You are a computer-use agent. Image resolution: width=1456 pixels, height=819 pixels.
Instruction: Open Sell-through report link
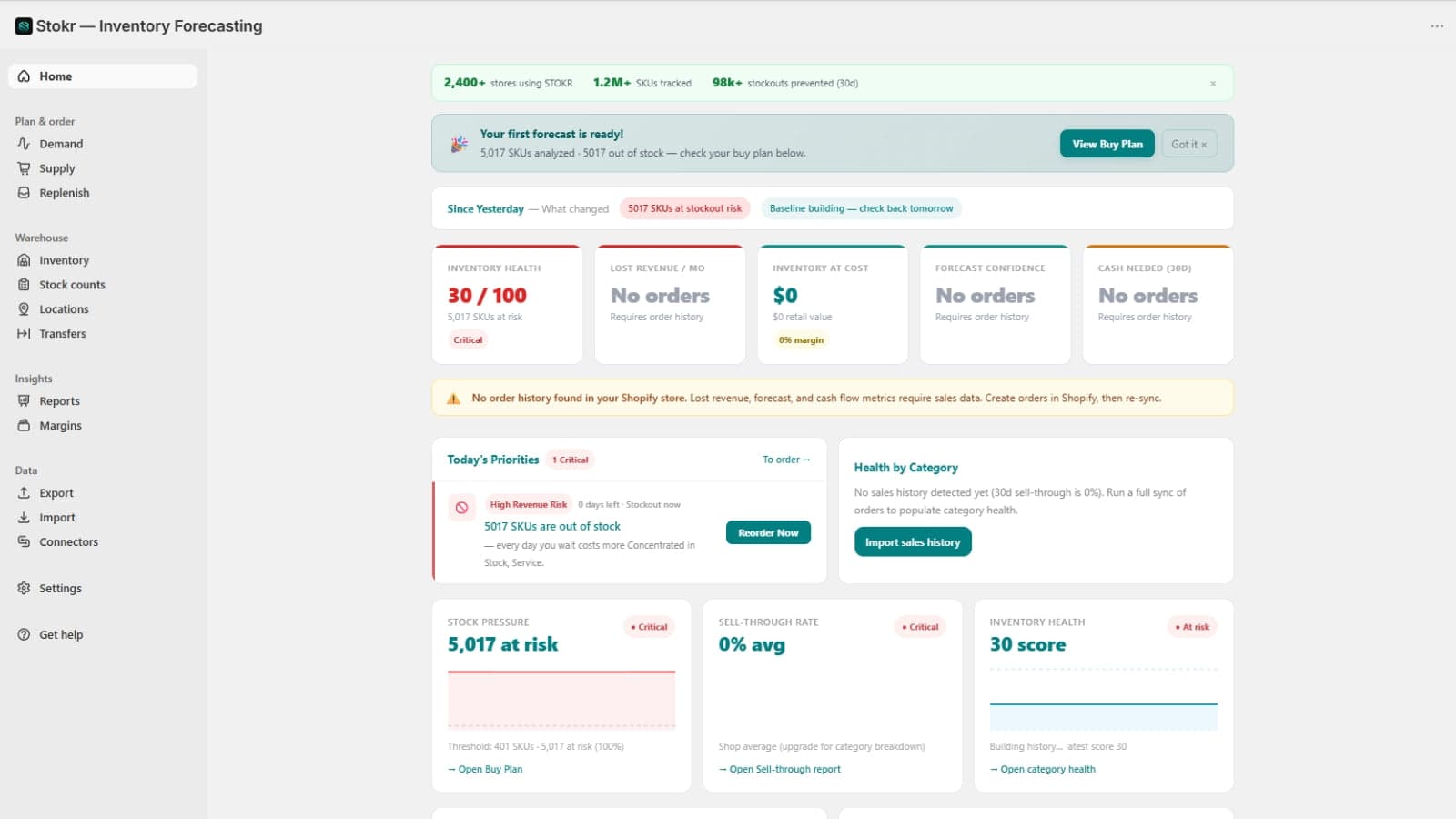(x=780, y=770)
